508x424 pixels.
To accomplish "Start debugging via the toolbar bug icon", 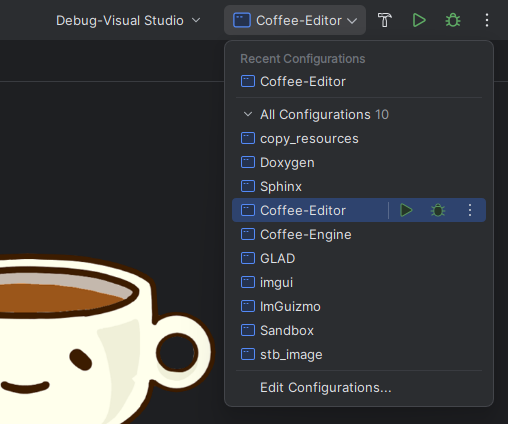I will click(x=453, y=20).
